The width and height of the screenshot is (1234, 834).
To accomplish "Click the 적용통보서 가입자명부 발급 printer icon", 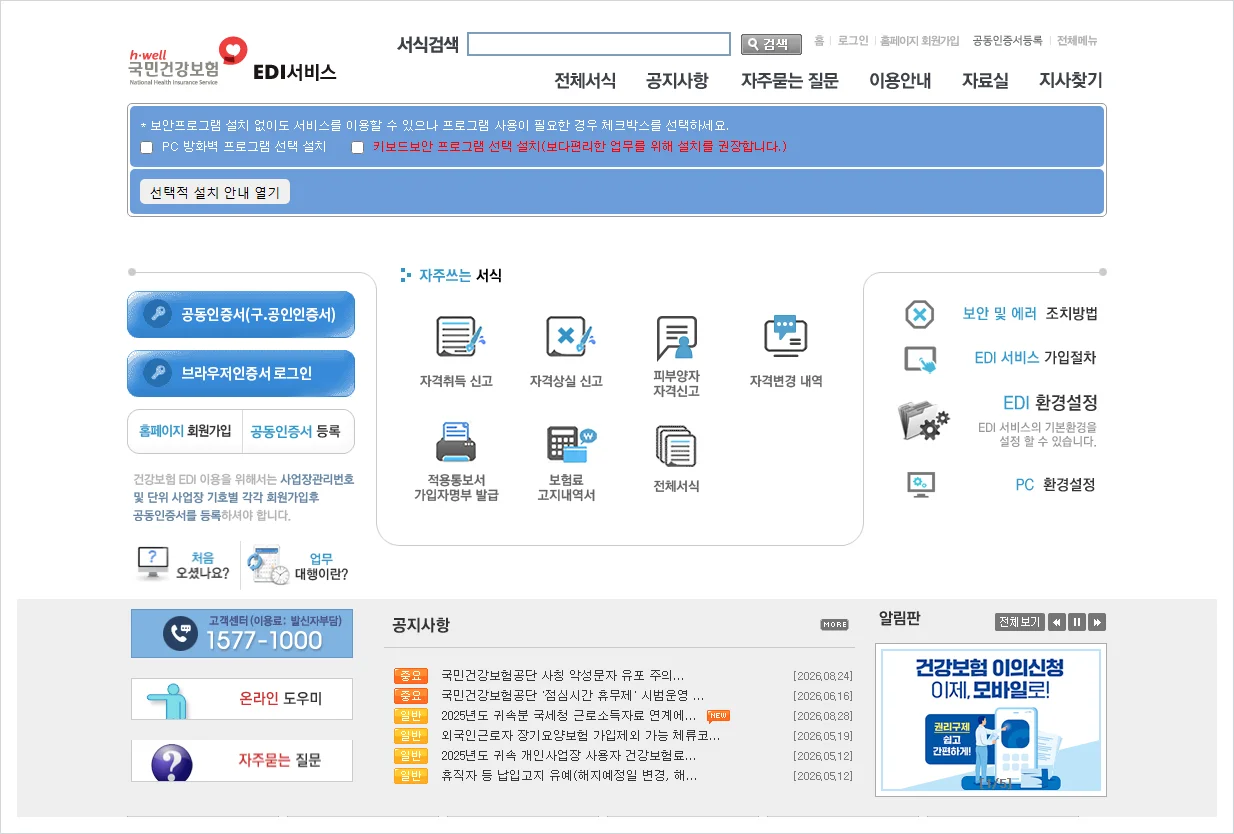I will click(456, 442).
